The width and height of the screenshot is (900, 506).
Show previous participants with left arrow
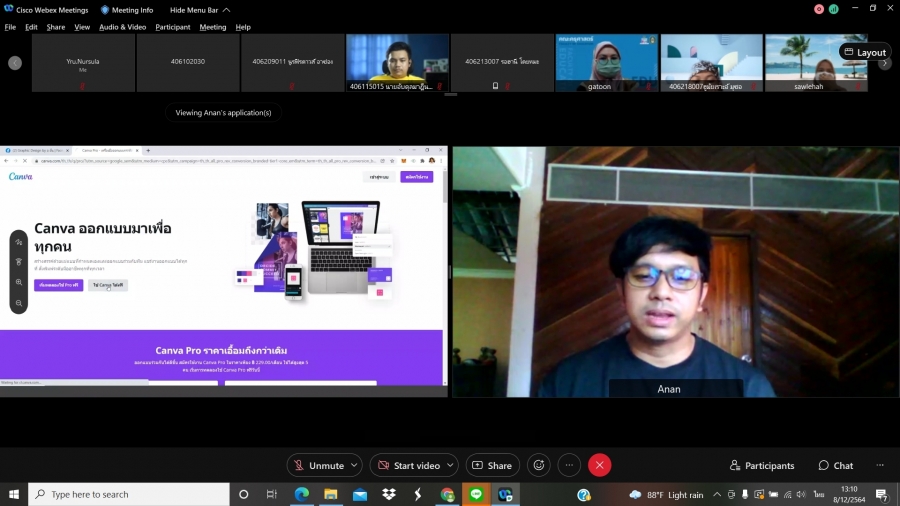click(x=15, y=63)
